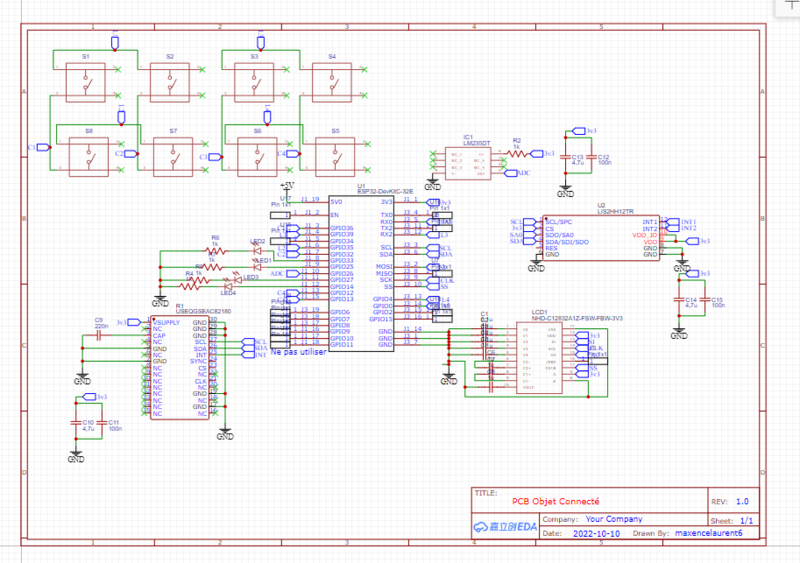Click the 'Your Company' field

click(613, 520)
